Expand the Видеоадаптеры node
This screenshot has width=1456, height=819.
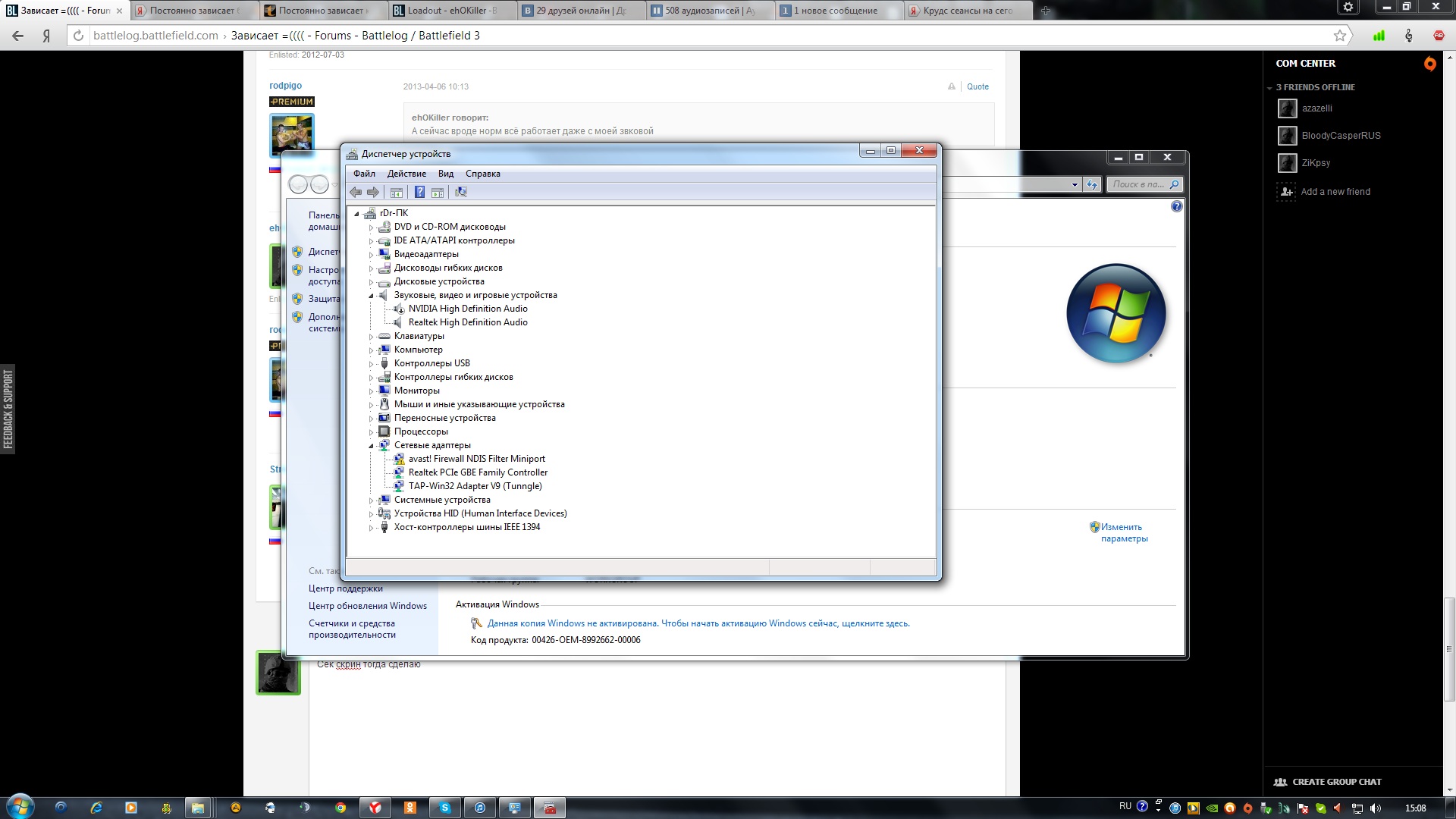coord(371,255)
